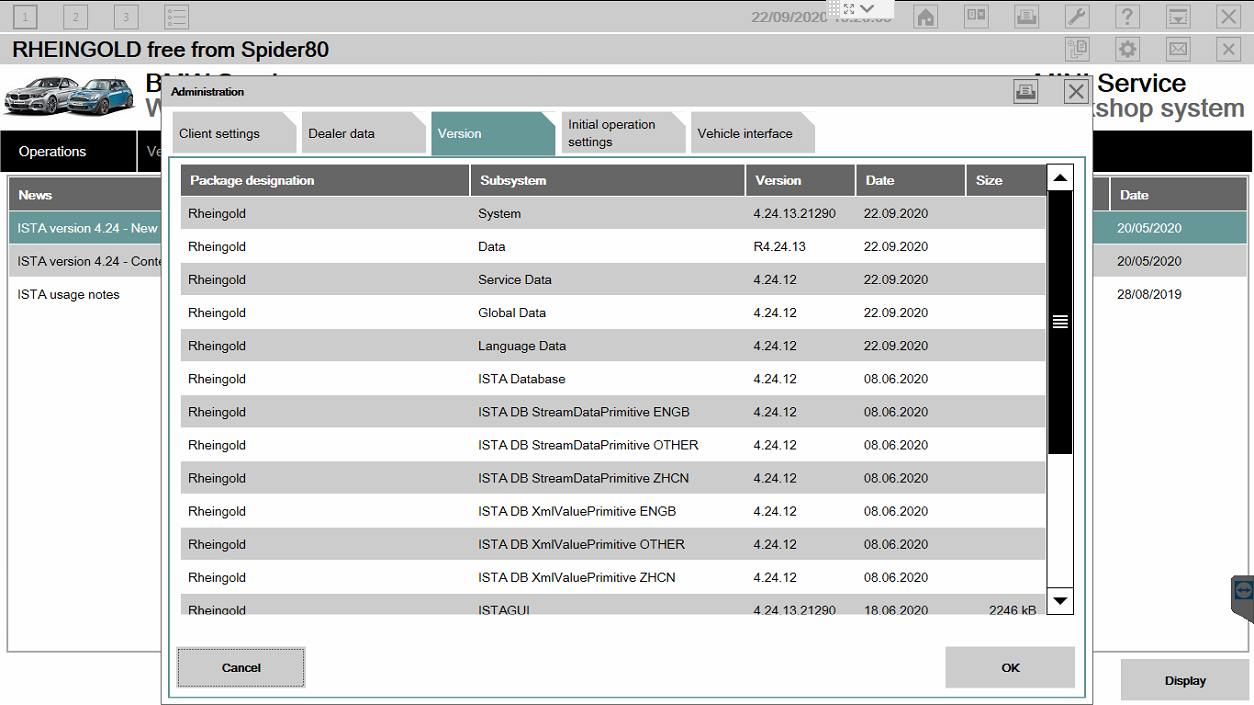Open the wrench administration icon

(1077, 16)
